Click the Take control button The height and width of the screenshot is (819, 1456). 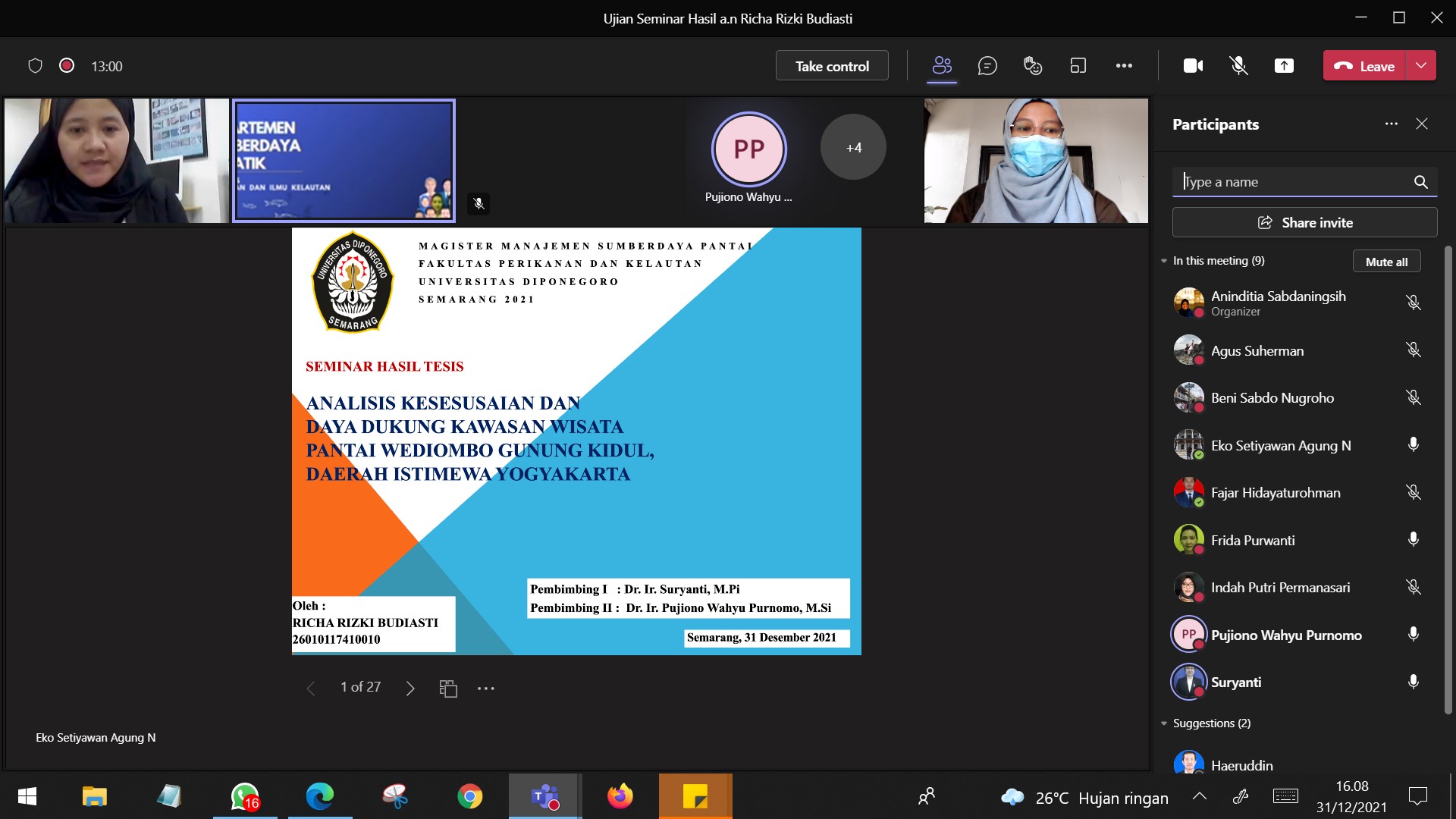pos(832,66)
